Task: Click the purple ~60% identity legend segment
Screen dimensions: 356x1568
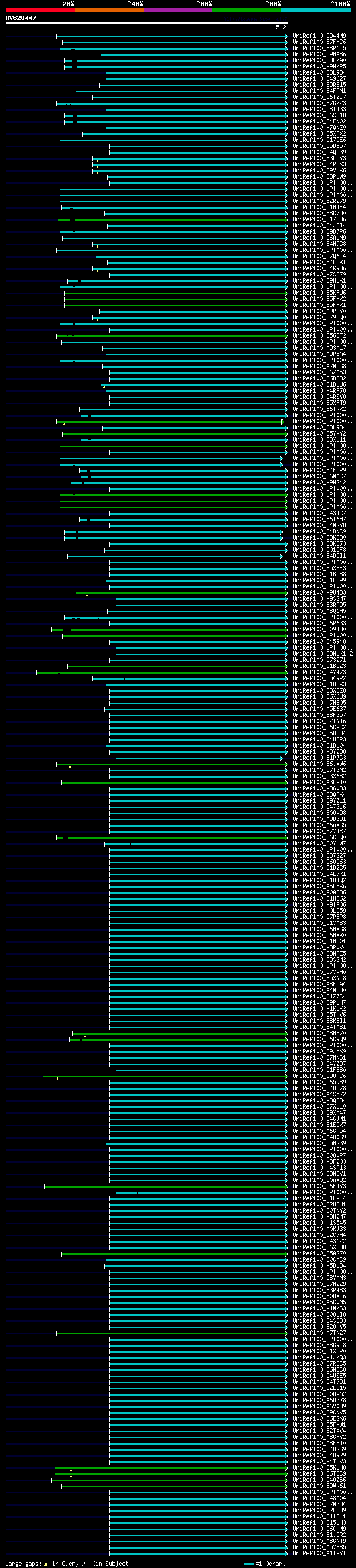Action: click(x=177, y=10)
